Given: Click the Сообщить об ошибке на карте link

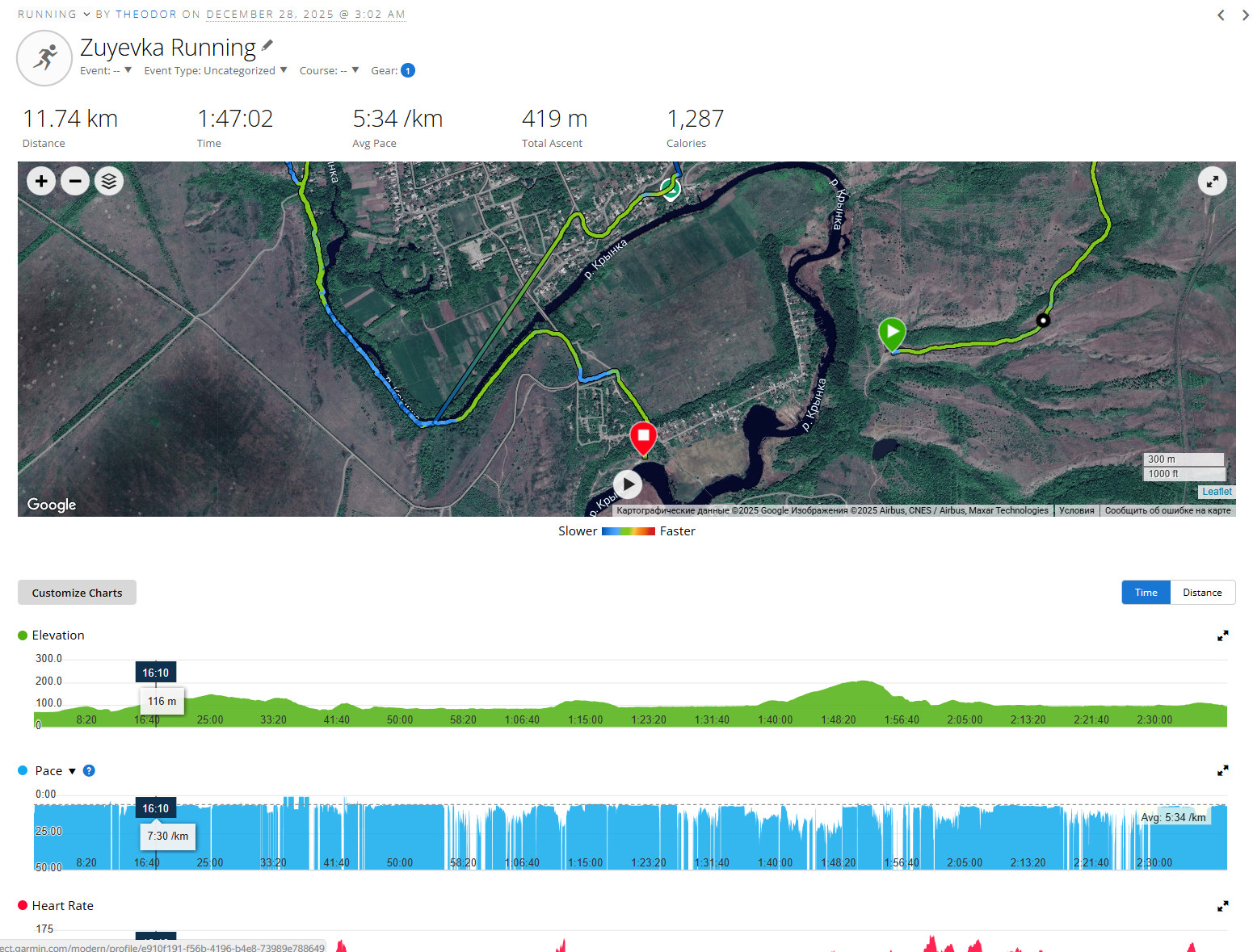Looking at the screenshot, I should pos(1167,510).
